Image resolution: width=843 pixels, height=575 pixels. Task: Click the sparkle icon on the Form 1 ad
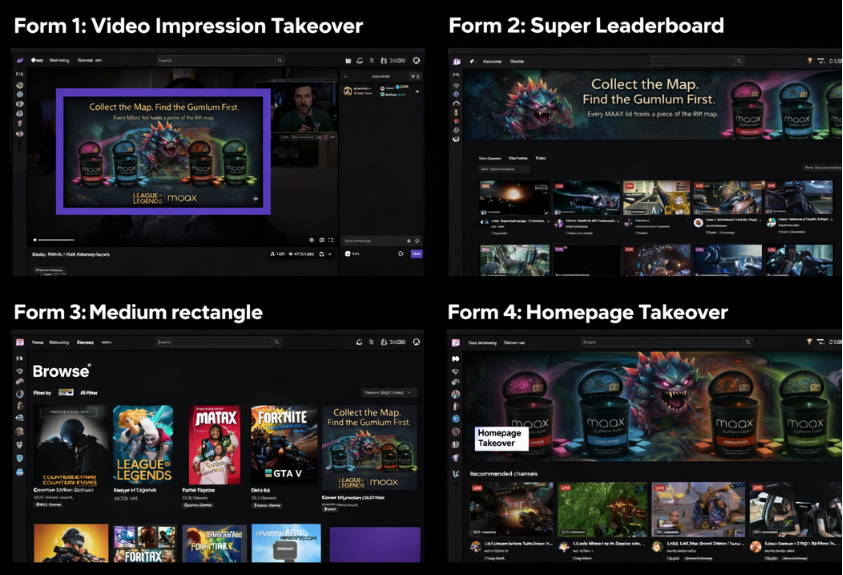(x=255, y=198)
